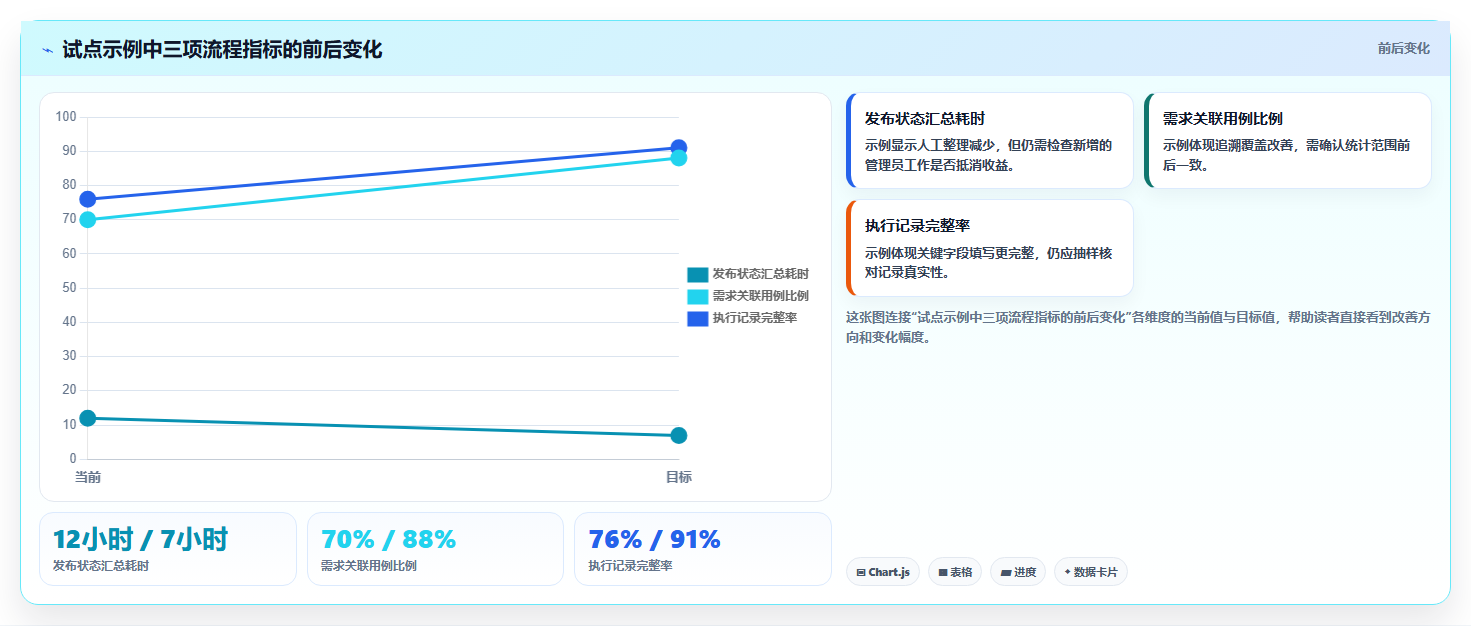
Task: Select the 执行记录完整率 description card heading
Action: pos(917,226)
